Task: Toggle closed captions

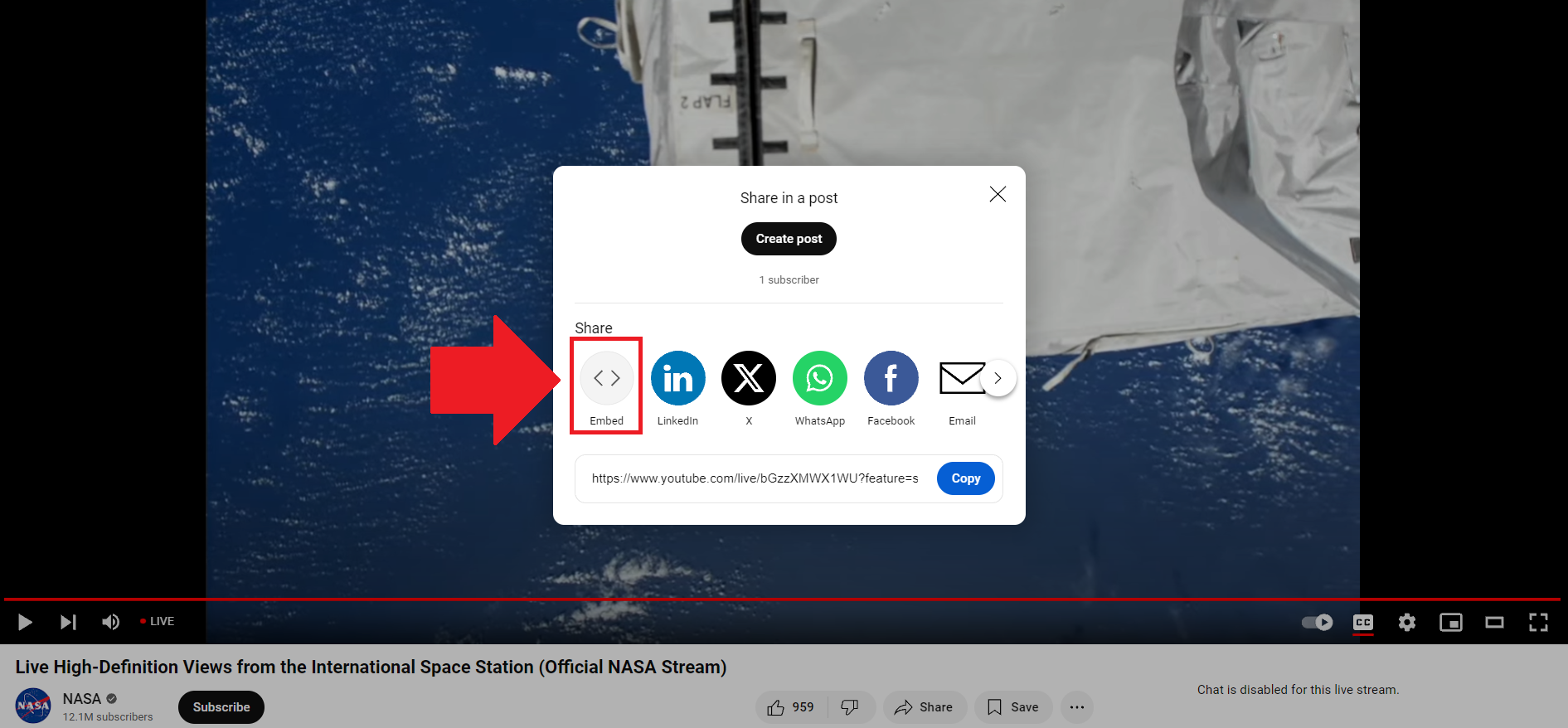Action: tap(1363, 622)
